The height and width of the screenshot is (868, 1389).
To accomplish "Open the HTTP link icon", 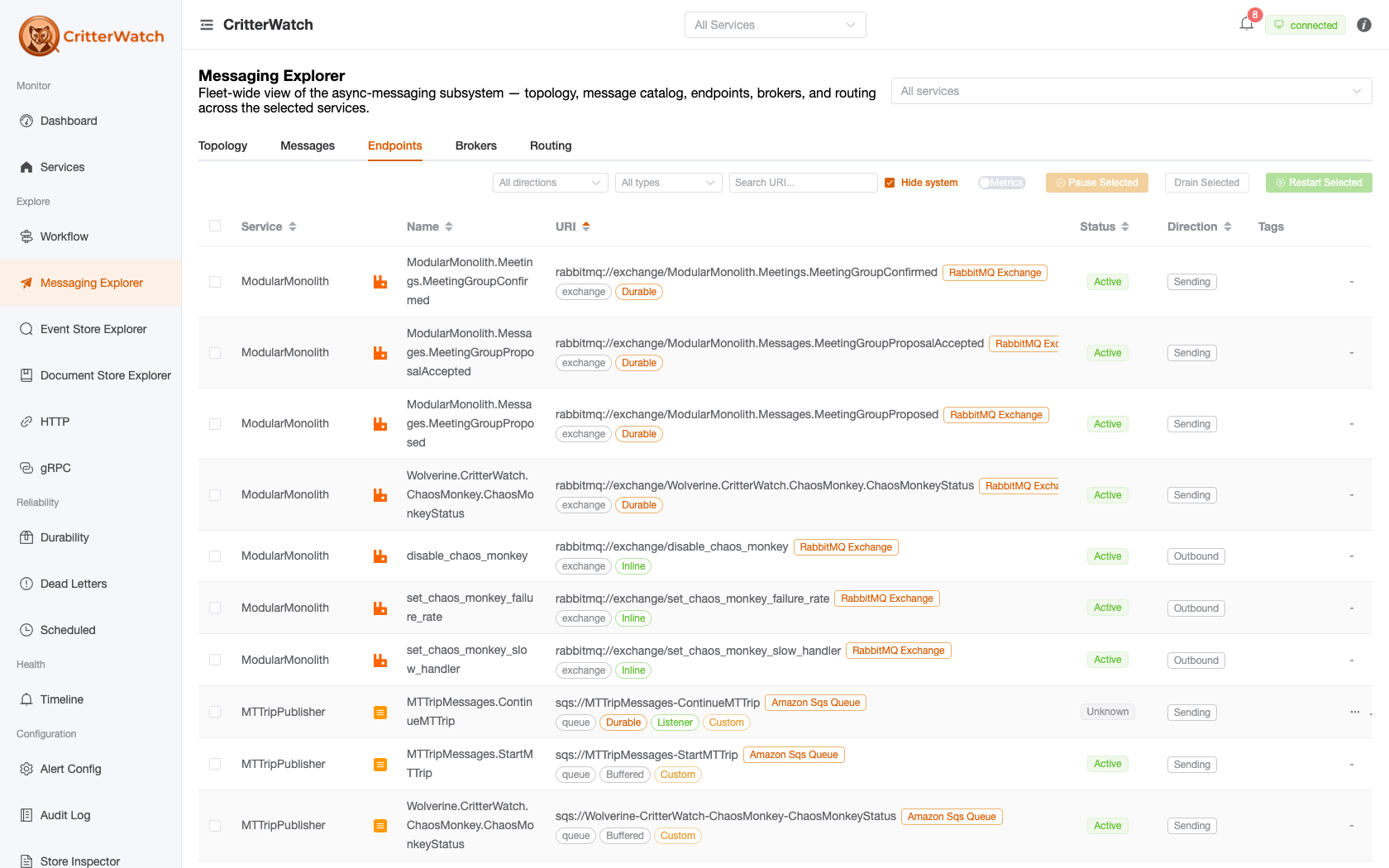I will coord(26,422).
